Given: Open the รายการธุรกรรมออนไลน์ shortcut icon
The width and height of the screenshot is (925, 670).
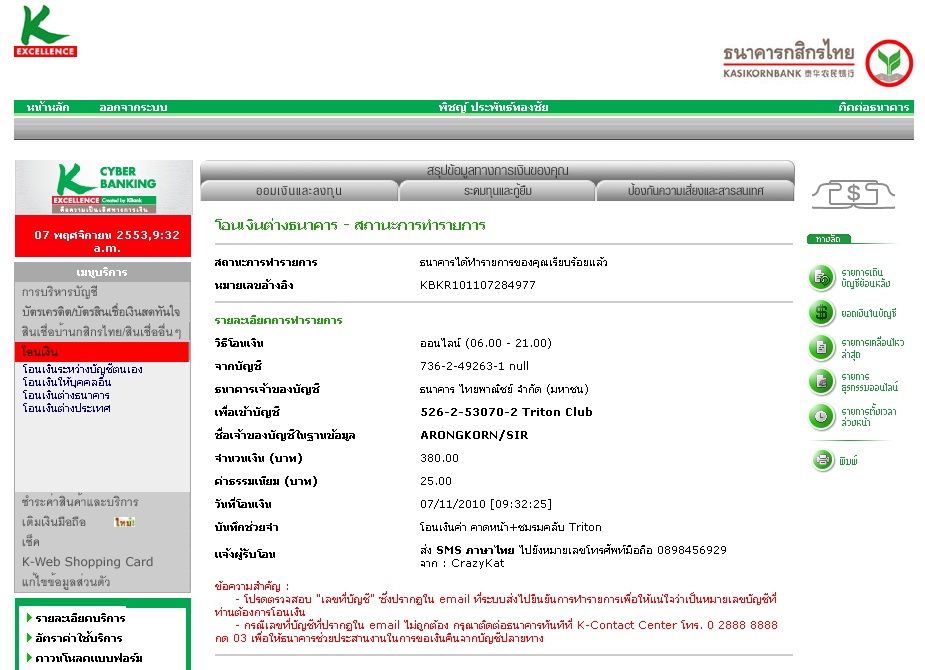Looking at the screenshot, I should (821, 382).
